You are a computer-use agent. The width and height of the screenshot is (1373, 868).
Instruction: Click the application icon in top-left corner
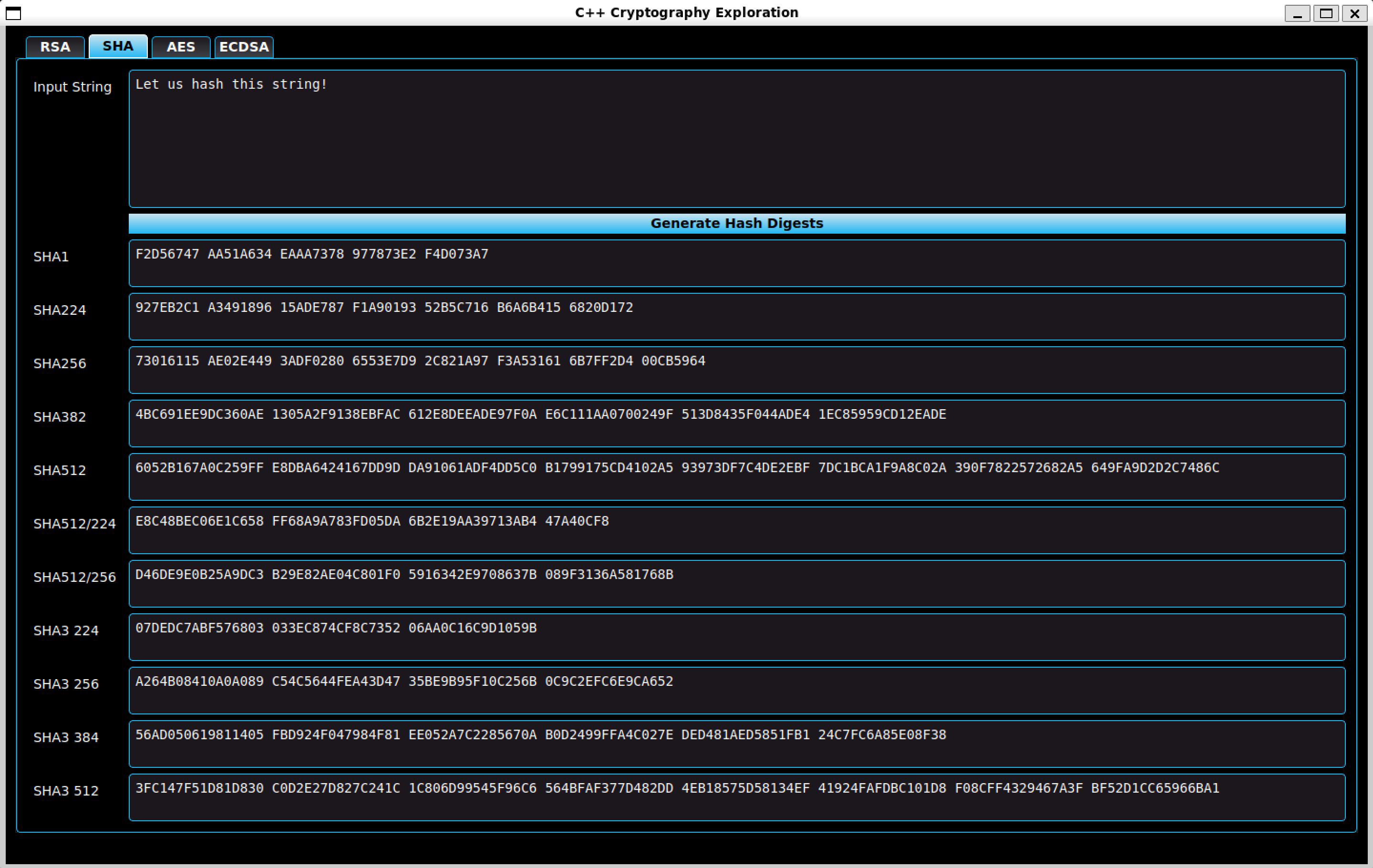(13, 14)
